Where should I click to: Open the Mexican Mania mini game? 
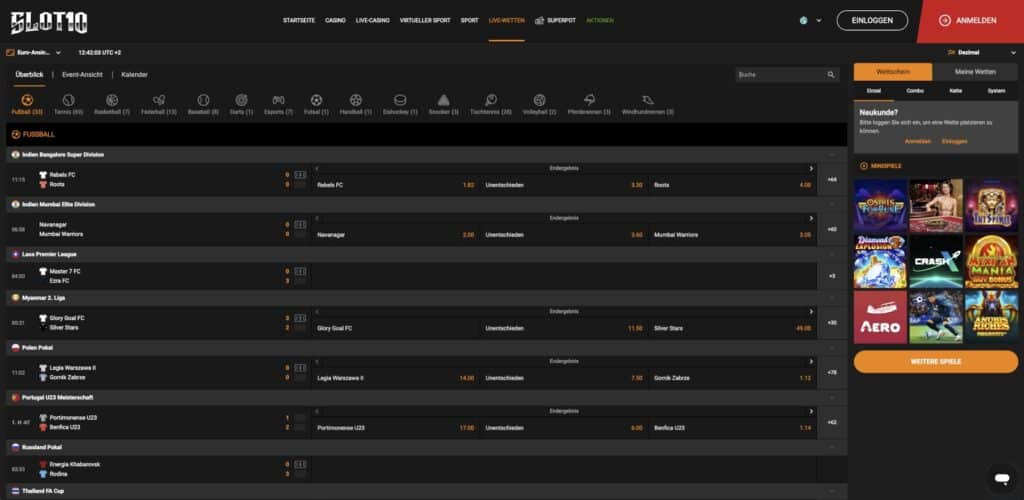pyautogui.click(x=991, y=261)
